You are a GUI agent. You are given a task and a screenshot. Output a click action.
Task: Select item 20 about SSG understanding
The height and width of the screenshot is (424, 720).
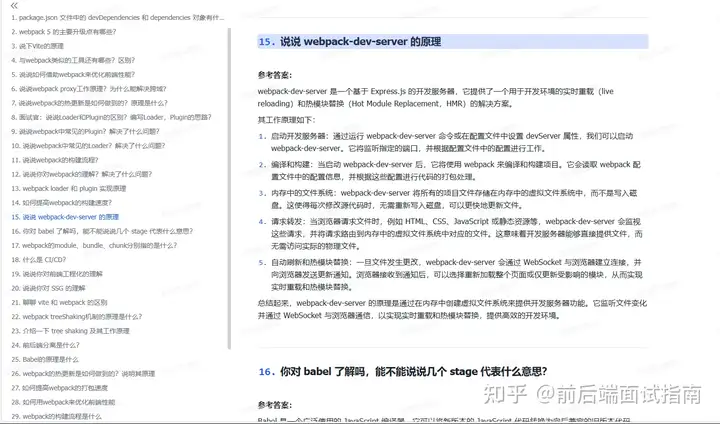[x=68, y=287]
